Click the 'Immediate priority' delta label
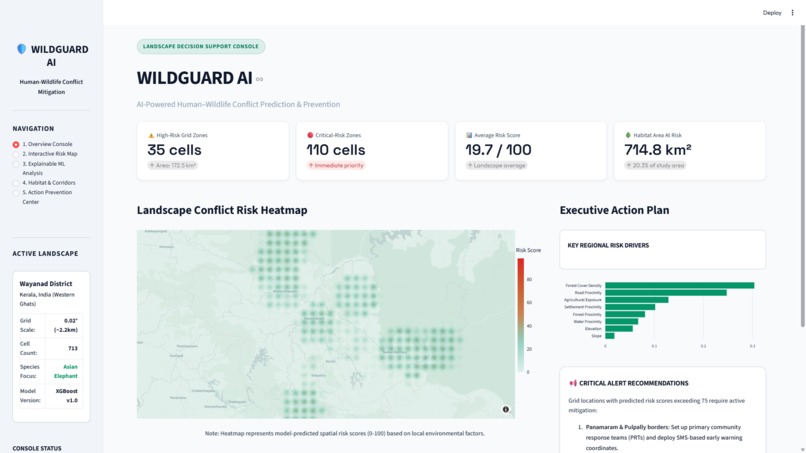This screenshot has width=806, height=453. coord(336,166)
